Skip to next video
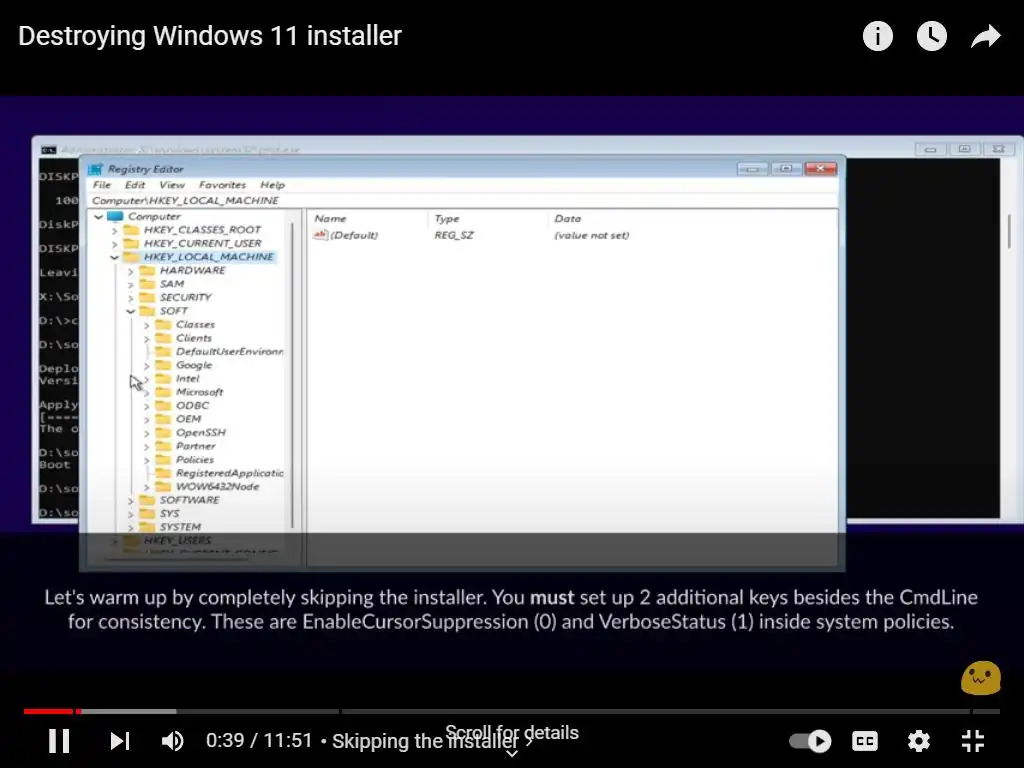This screenshot has height=768, width=1024. point(120,741)
